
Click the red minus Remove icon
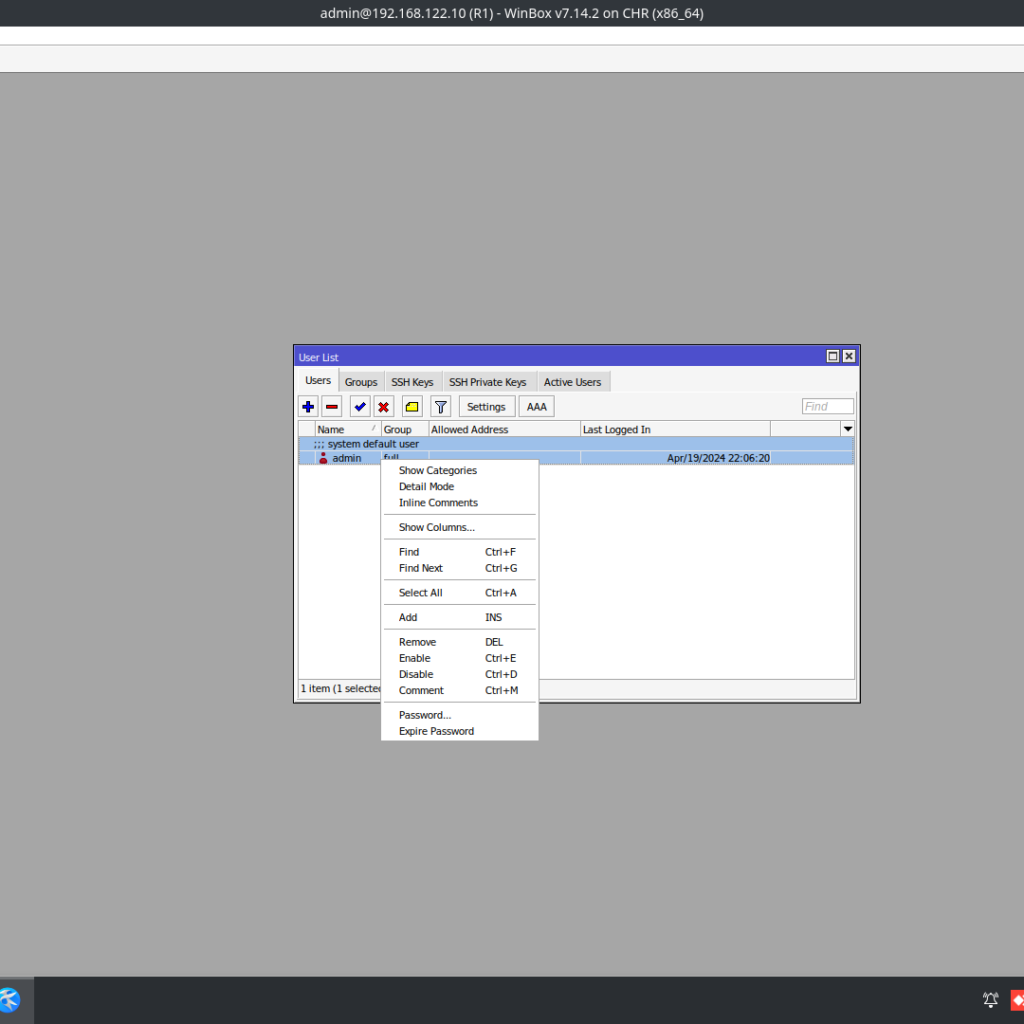click(x=332, y=407)
